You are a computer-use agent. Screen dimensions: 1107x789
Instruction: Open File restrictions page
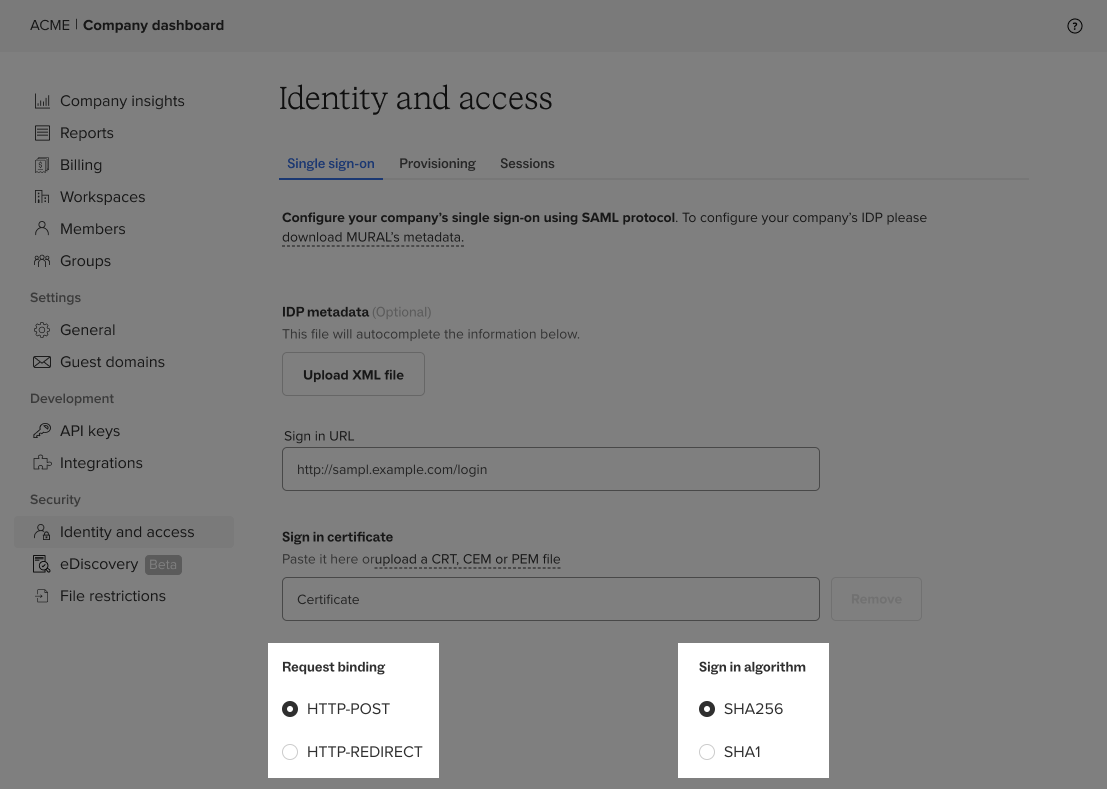pyautogui.click(x=113, y=596)
